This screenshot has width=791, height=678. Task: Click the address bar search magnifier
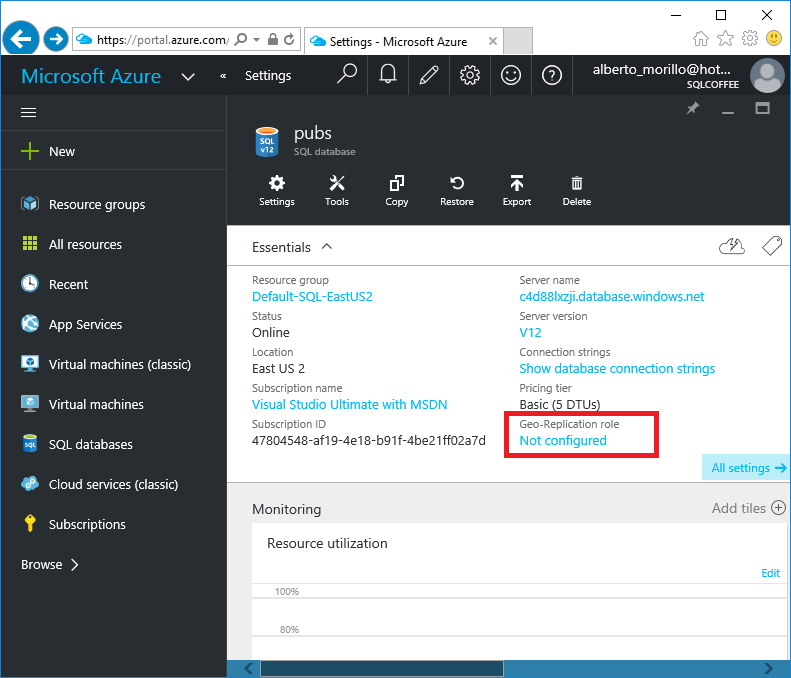[242, 39]
